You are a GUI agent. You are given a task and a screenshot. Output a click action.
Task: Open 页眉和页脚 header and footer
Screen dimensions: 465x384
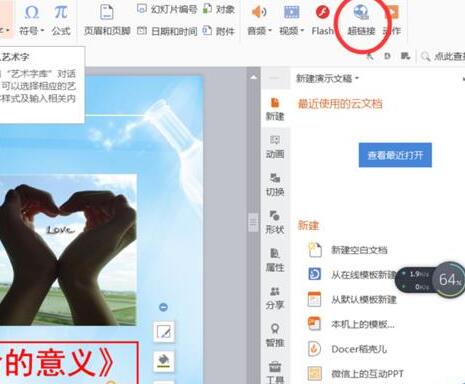pos(107,20)
